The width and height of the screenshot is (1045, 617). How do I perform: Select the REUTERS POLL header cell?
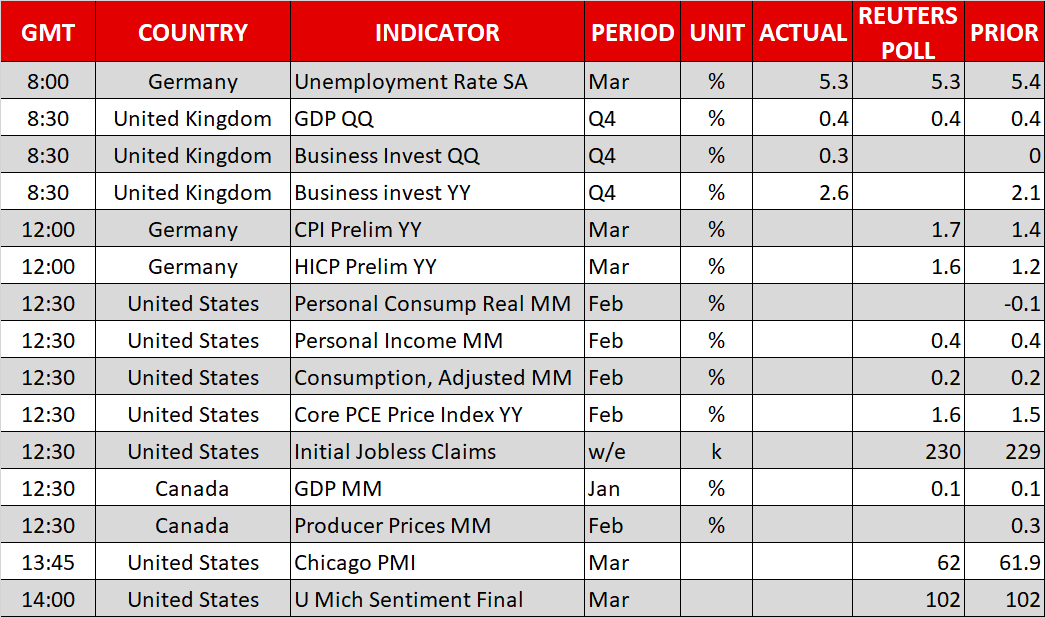[x=908, y=32]
